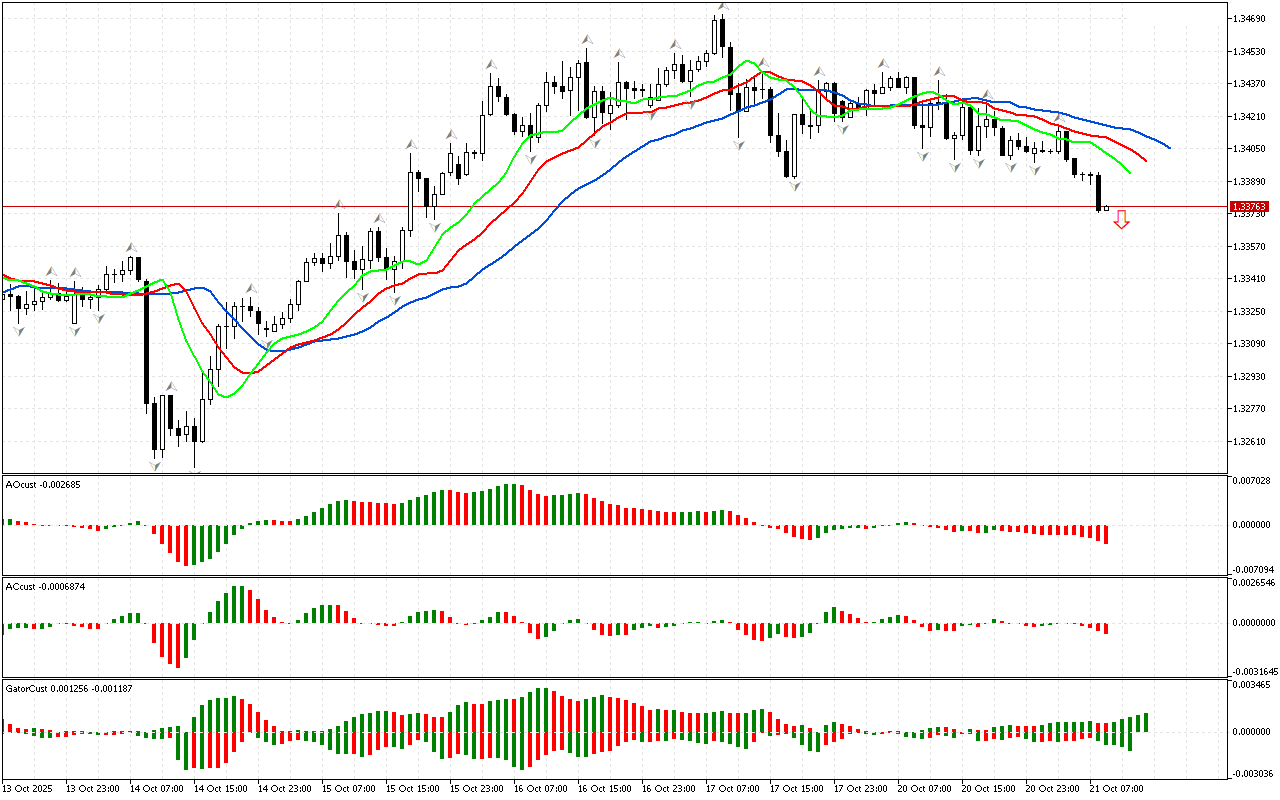
Task: Click the rightmost green GatorCust upper bar
Action: click(1145, 722)
